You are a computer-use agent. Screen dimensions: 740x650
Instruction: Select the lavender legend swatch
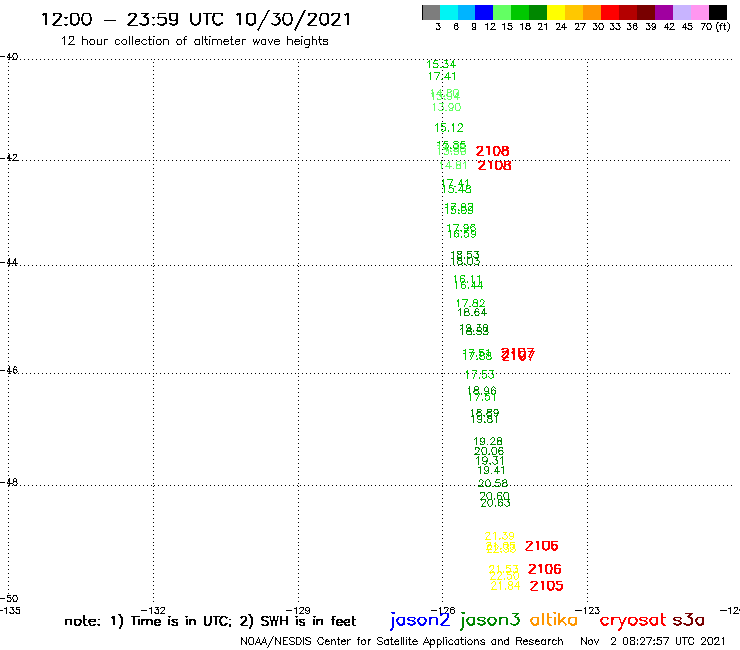coord(681,12)
